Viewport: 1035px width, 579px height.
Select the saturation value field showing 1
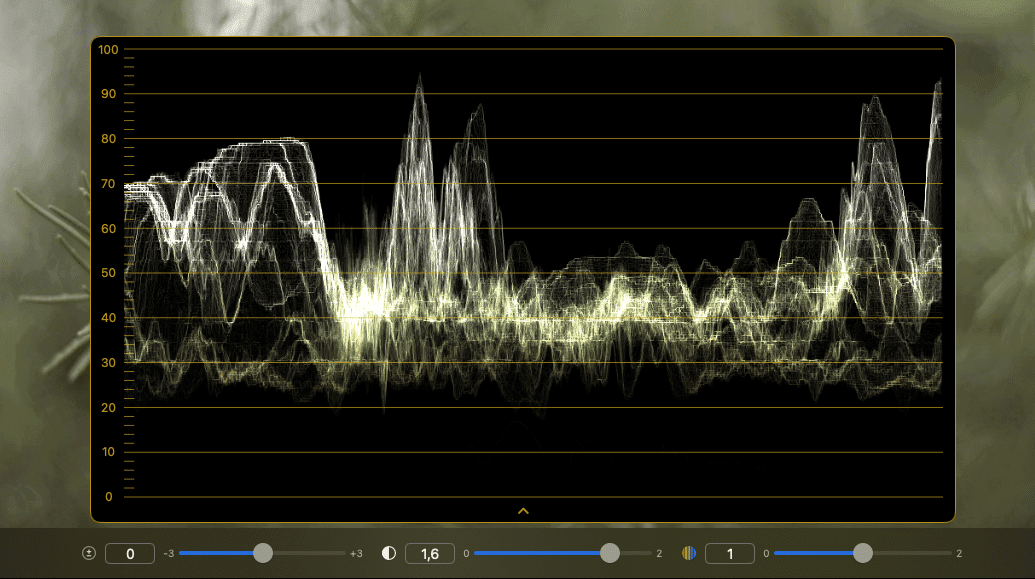click(x=730, y=553)
